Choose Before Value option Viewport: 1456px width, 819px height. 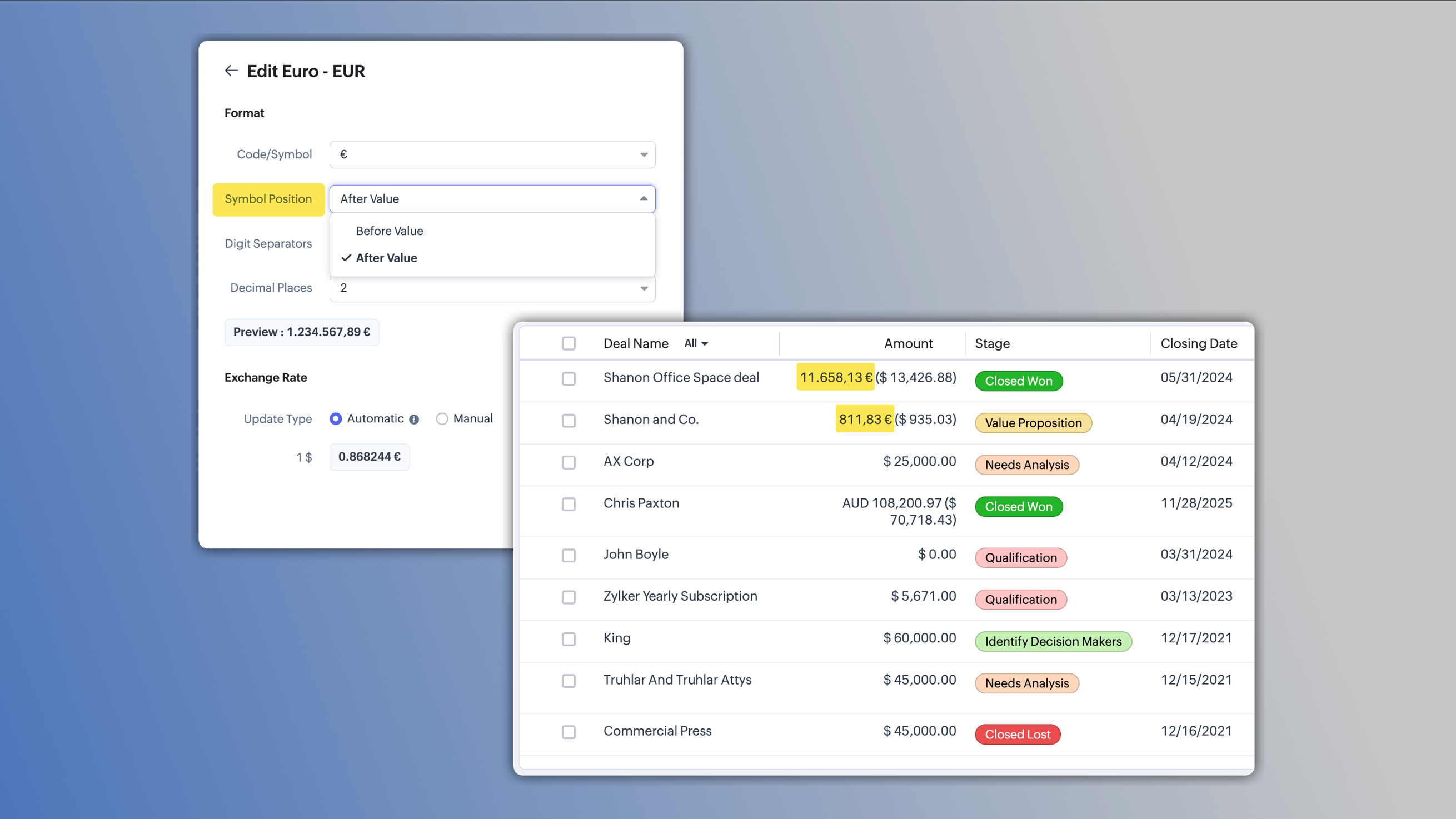tap(390, 231)
